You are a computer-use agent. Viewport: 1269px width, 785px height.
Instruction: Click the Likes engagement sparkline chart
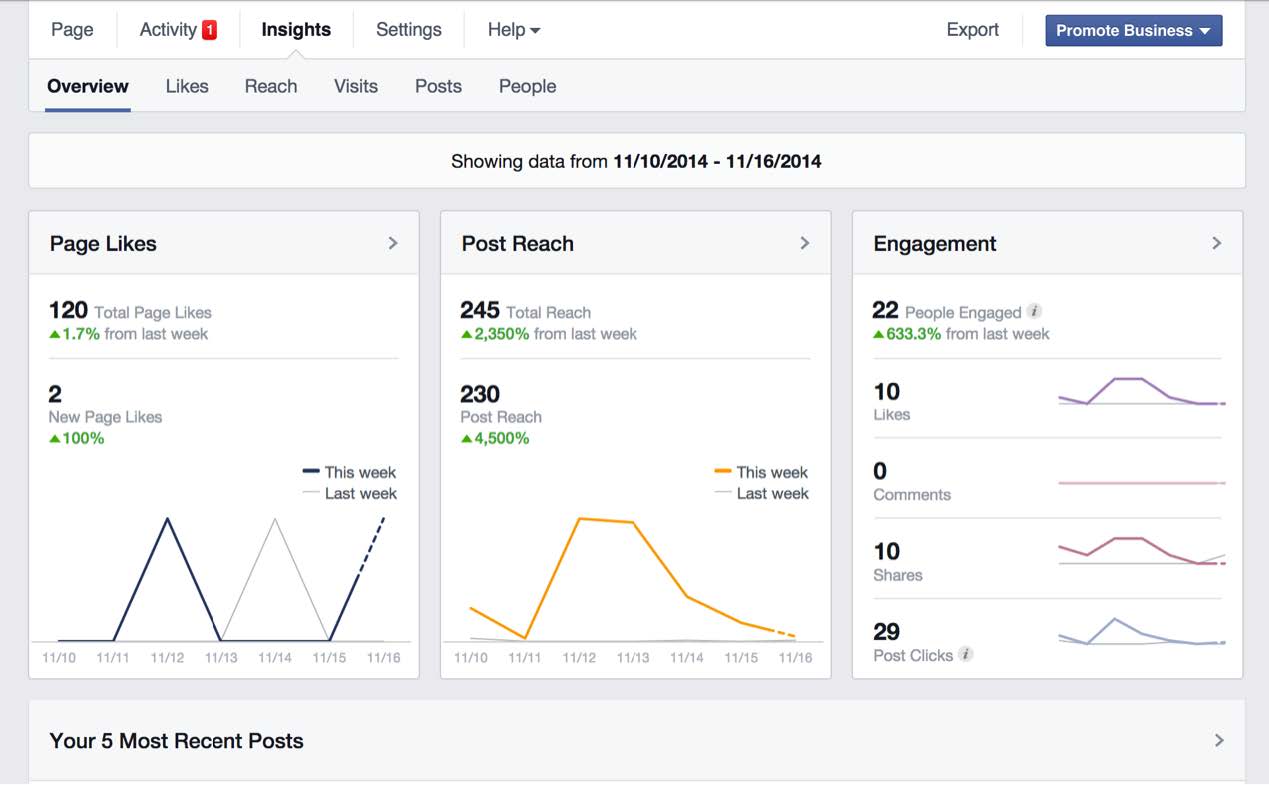pyautogui.click(x=1142, y=391)
